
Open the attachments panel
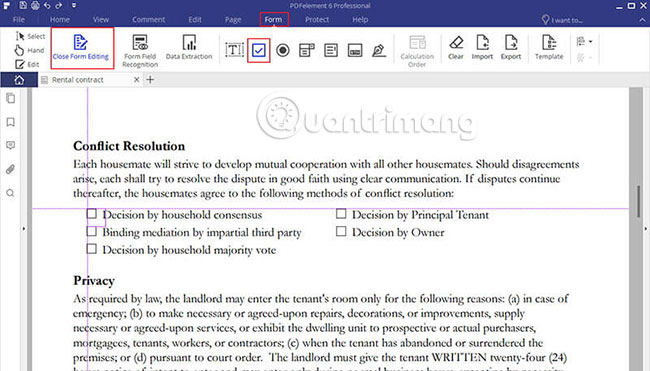[x=11, y=169]
